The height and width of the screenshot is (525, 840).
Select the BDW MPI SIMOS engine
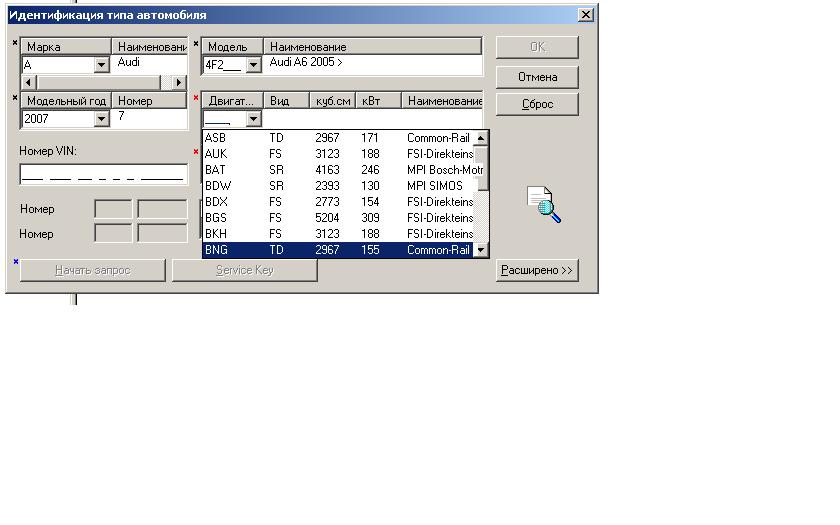tap(338, 186)
